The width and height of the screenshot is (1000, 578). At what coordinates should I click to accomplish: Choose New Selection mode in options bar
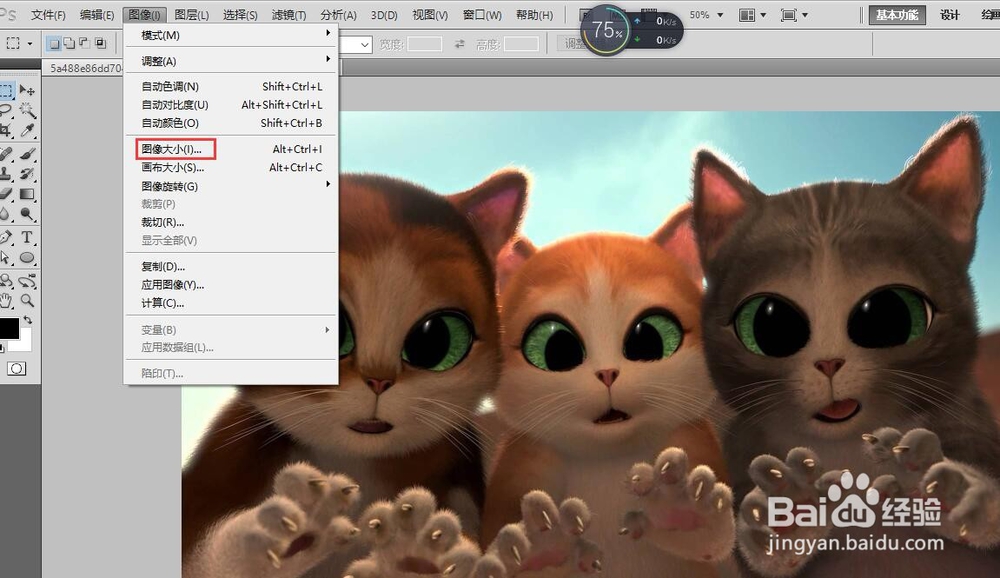point(54,43)
